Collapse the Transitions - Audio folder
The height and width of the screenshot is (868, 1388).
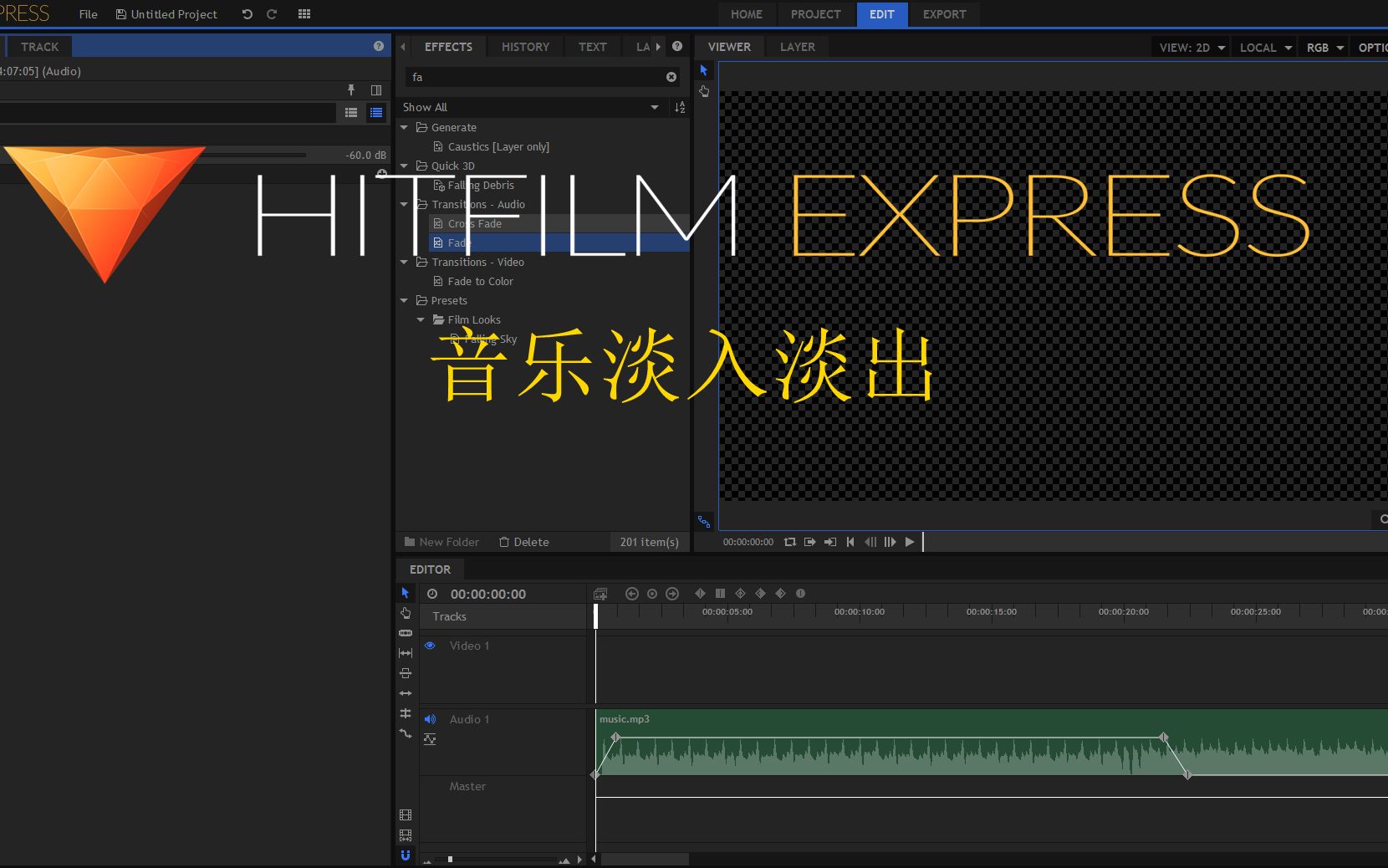tap(405, 204)
